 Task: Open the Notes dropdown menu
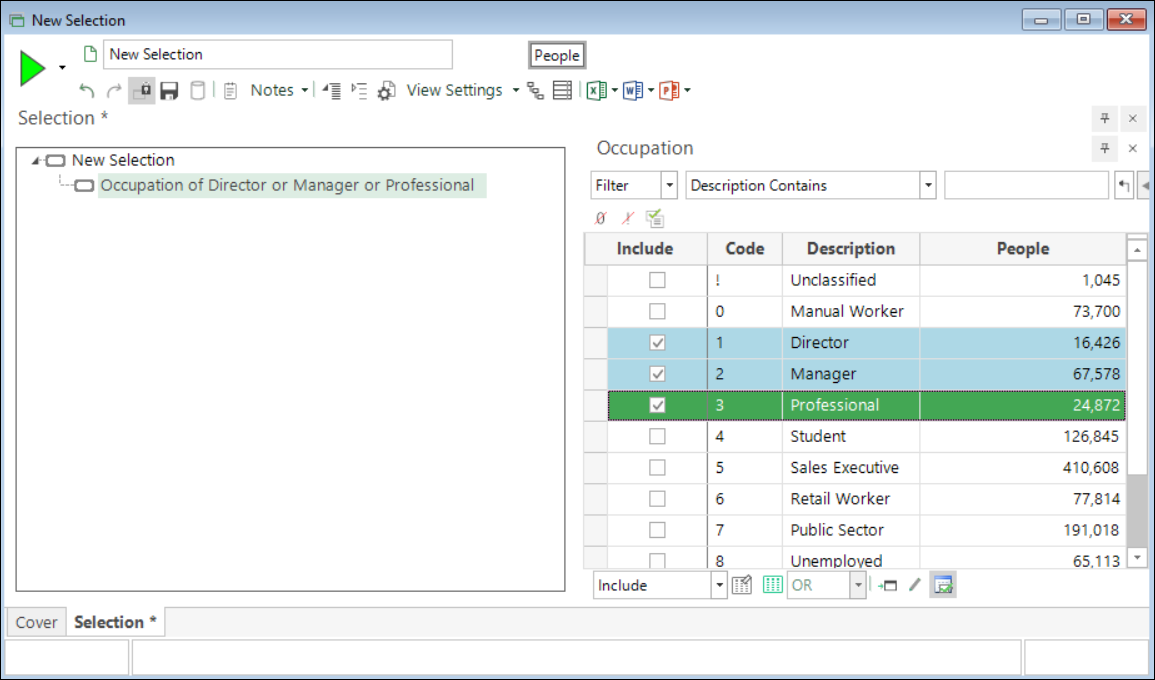[x=279, y=90]
